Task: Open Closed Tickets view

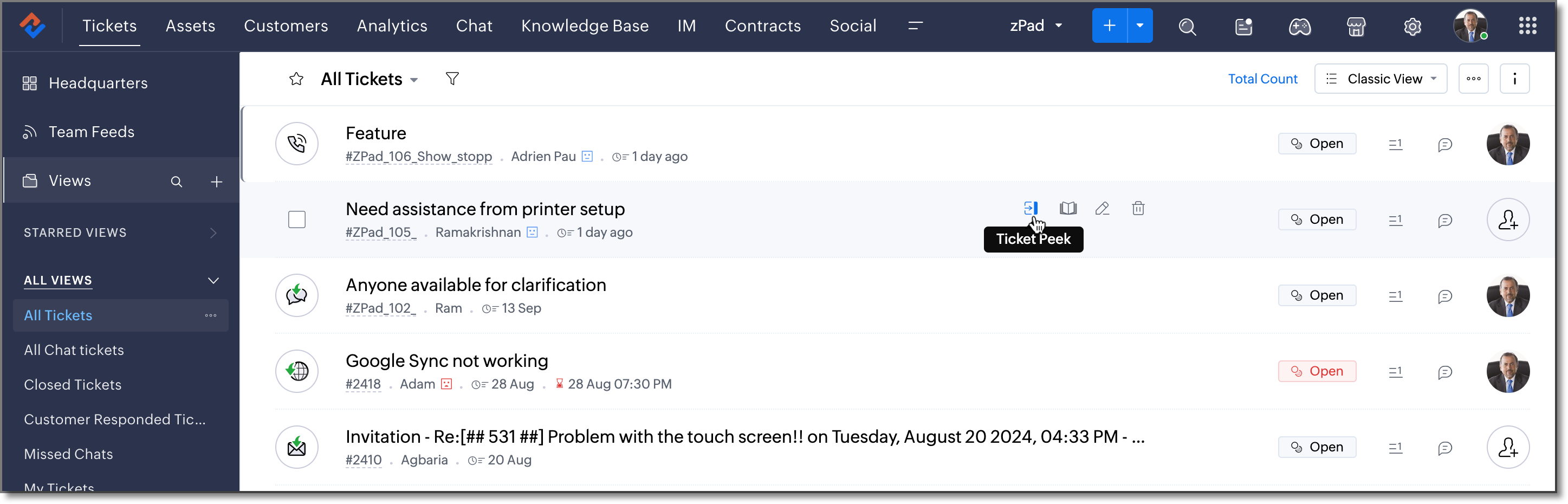Action: click(x=73, y=385)
